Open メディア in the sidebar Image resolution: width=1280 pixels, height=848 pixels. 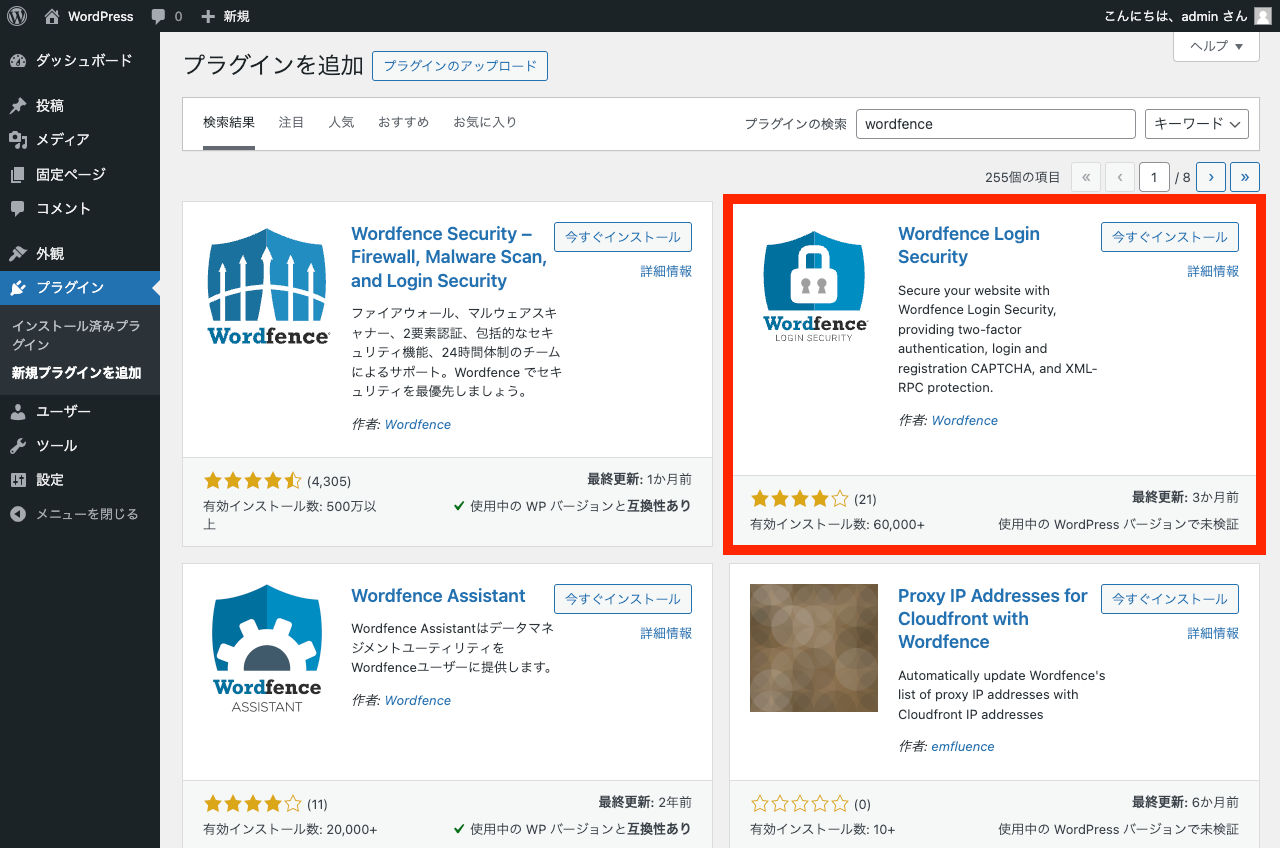[80, 139]
